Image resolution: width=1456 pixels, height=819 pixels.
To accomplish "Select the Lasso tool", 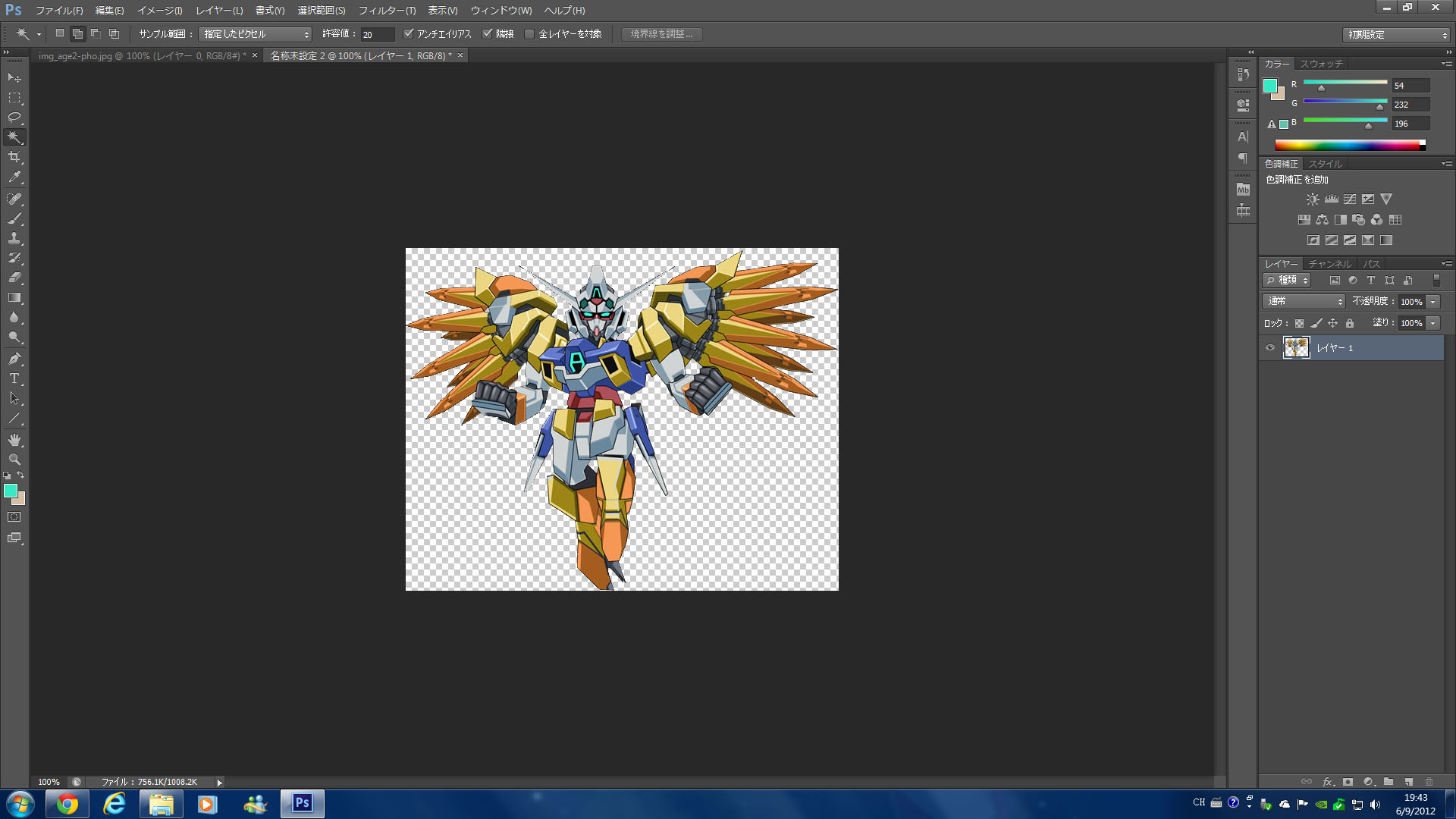I will tap(14, 118).
